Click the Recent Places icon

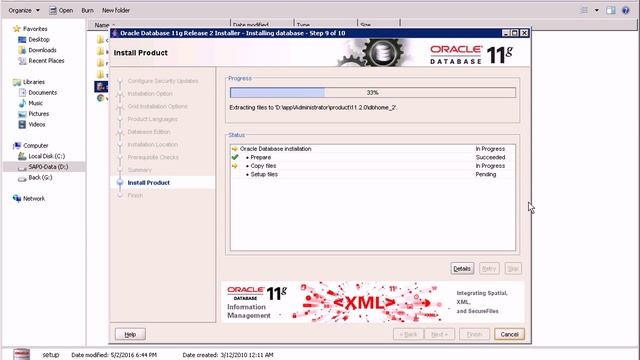[22, 60]
